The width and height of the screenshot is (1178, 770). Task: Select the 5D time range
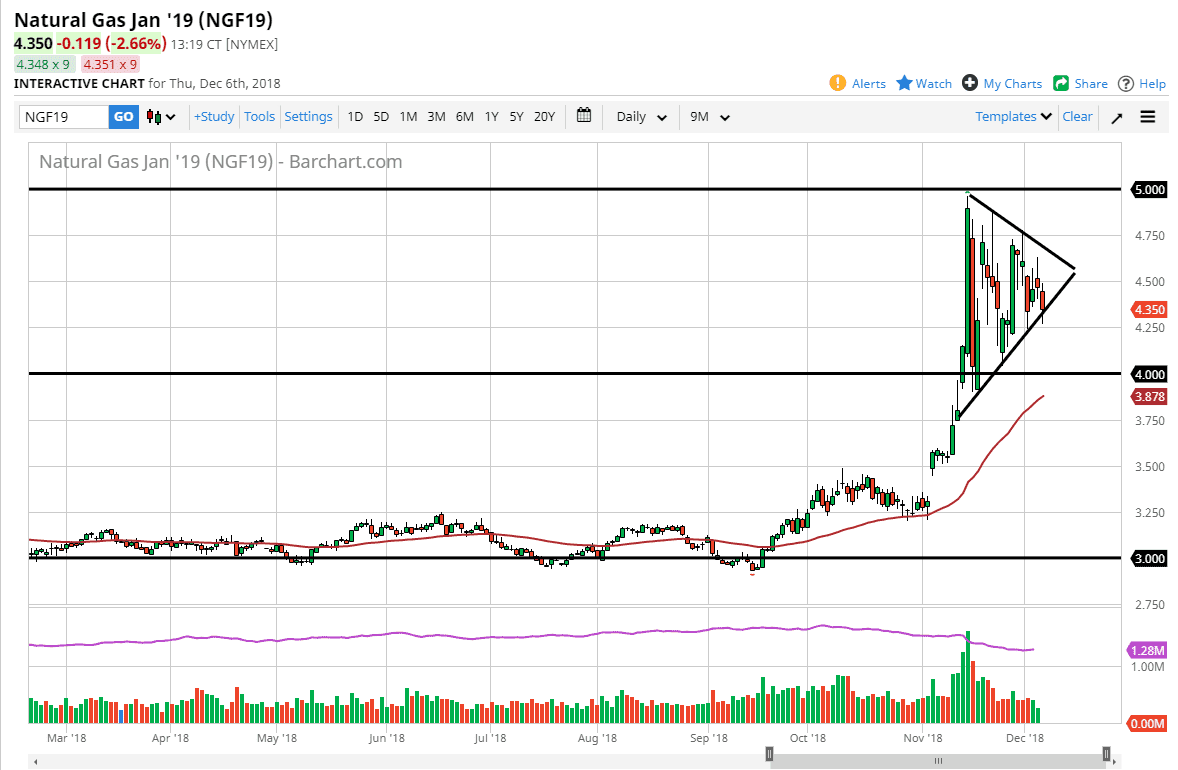tap(381, 116)
